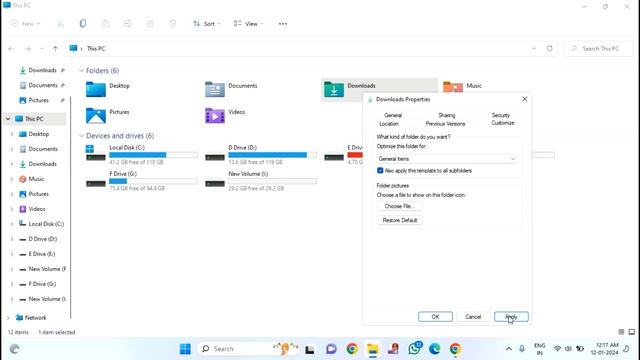Screen dimensions: 640x360
Task: Open the Sort dropdown menu
Action: (x=207, y=24)
